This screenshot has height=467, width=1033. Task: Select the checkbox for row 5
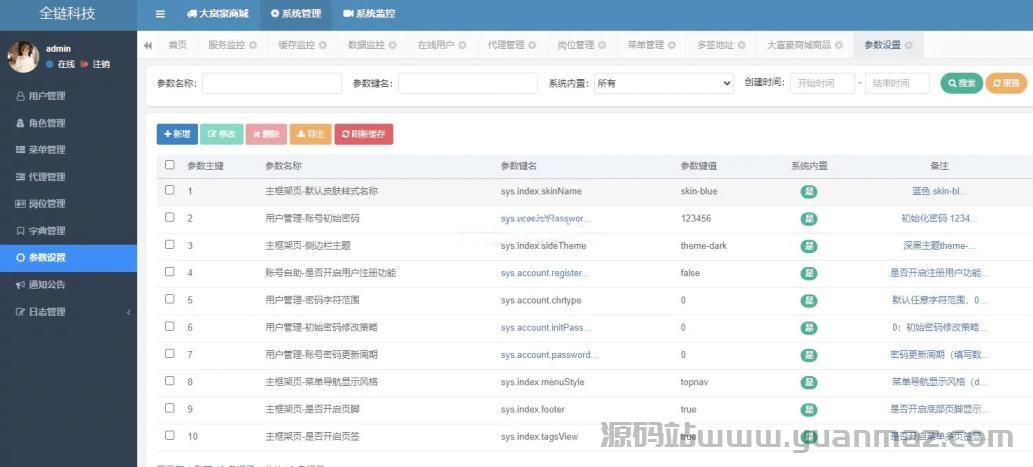coord(170,299)
